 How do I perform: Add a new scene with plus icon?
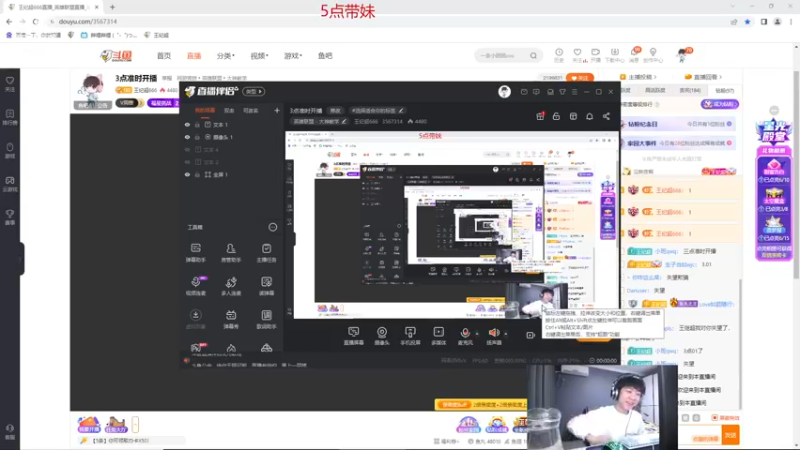(x=277, y=110)
